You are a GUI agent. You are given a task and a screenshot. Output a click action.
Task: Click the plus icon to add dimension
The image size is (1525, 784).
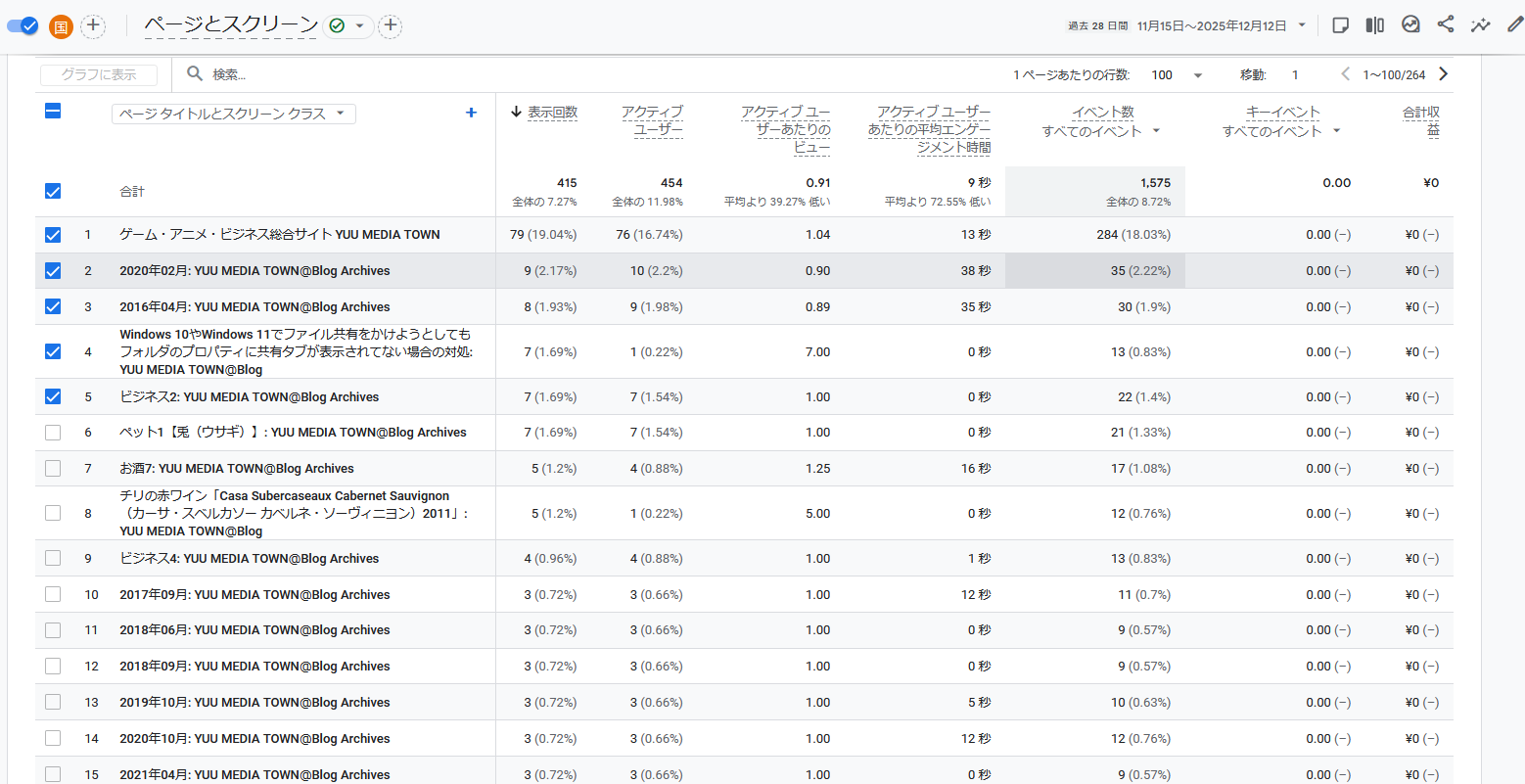point(471,113)
